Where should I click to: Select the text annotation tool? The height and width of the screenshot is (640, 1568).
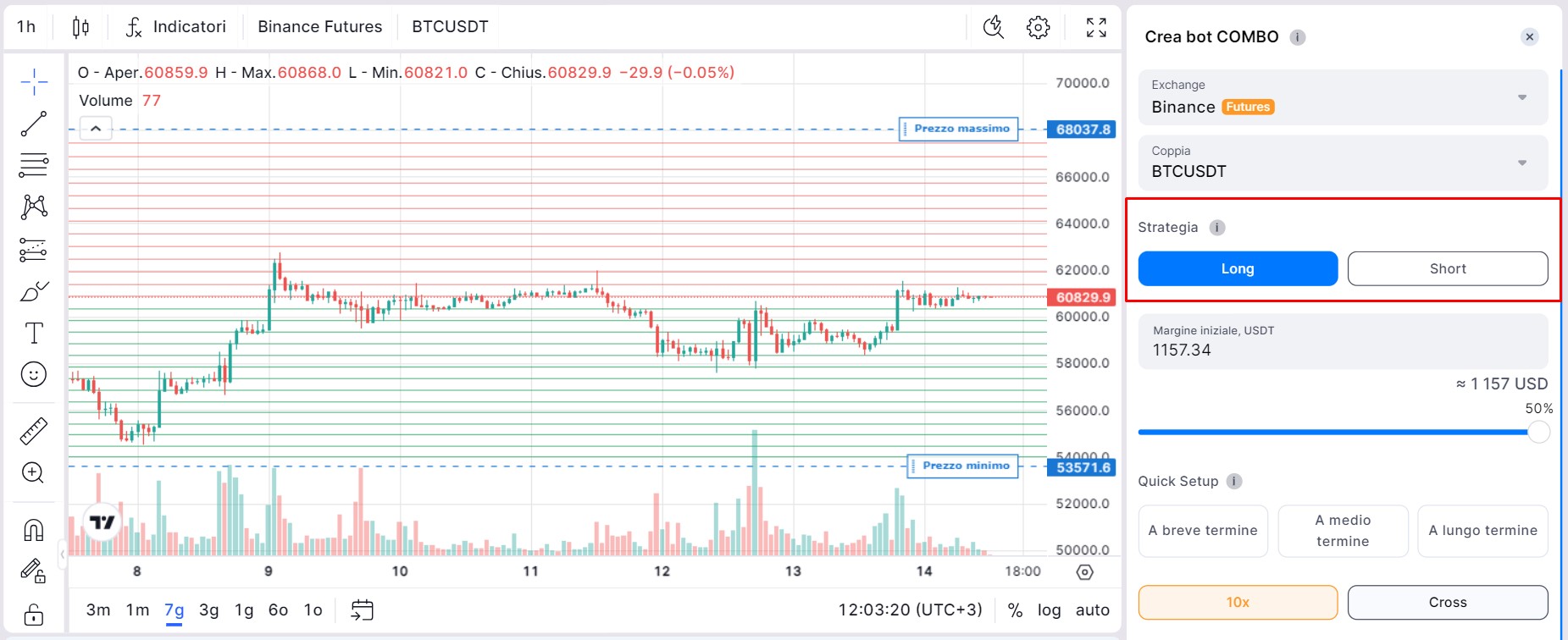[34, 333]
